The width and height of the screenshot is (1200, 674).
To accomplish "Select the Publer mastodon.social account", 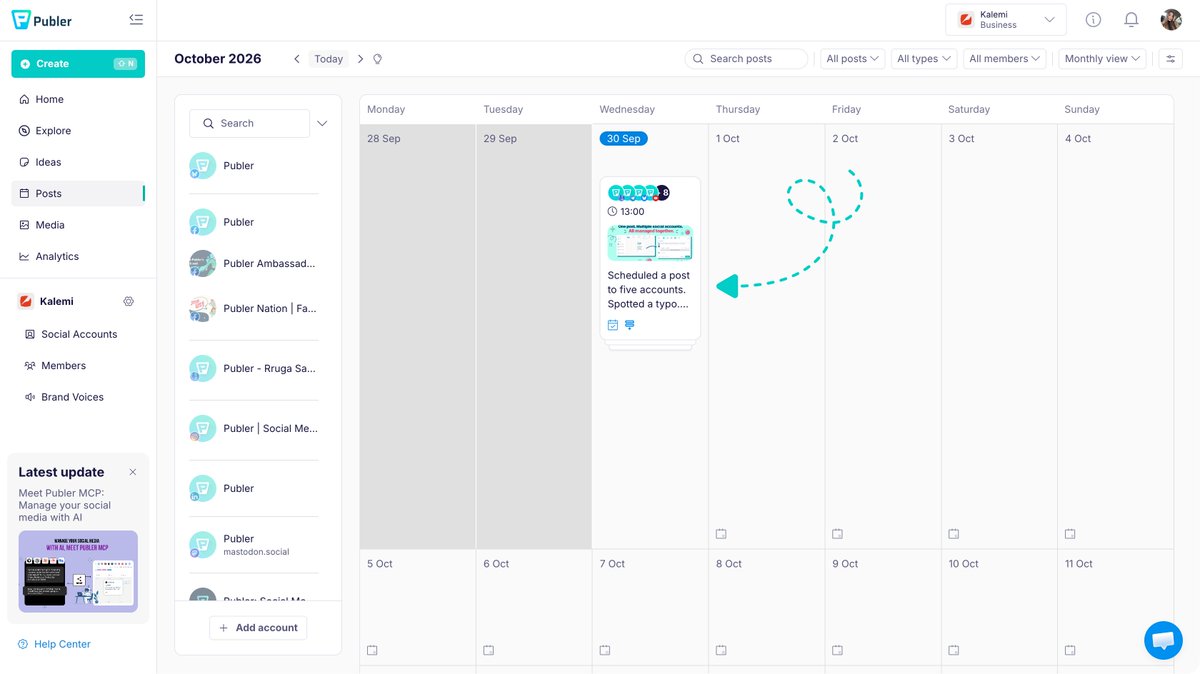I will coord(254,545).
